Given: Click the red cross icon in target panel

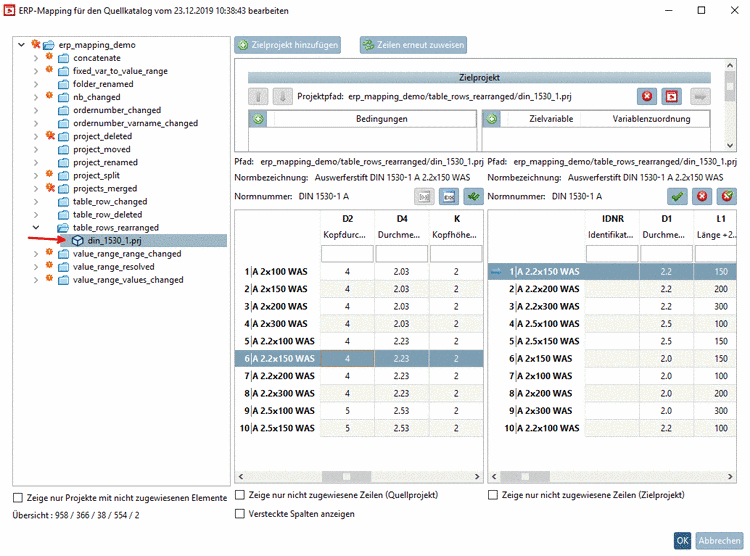Looking at the screenshot, I should 702,197.
